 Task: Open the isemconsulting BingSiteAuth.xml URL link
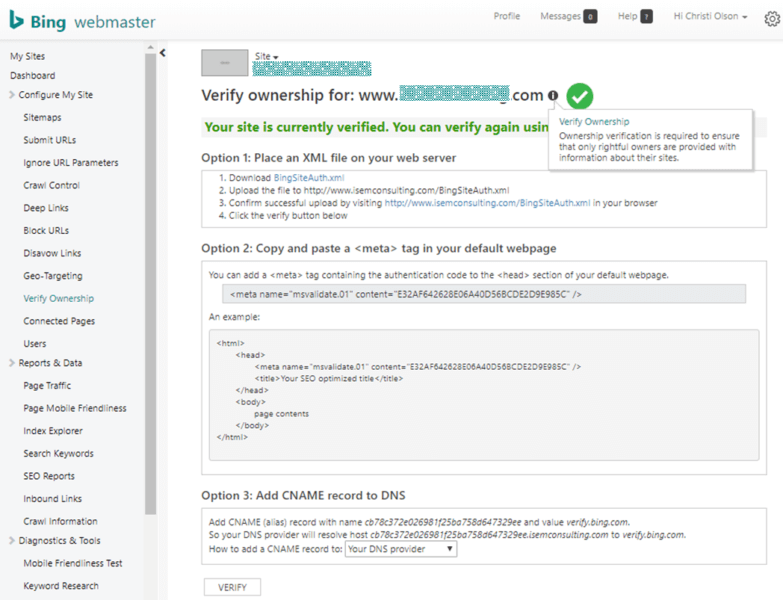click(x=487, y=203)
